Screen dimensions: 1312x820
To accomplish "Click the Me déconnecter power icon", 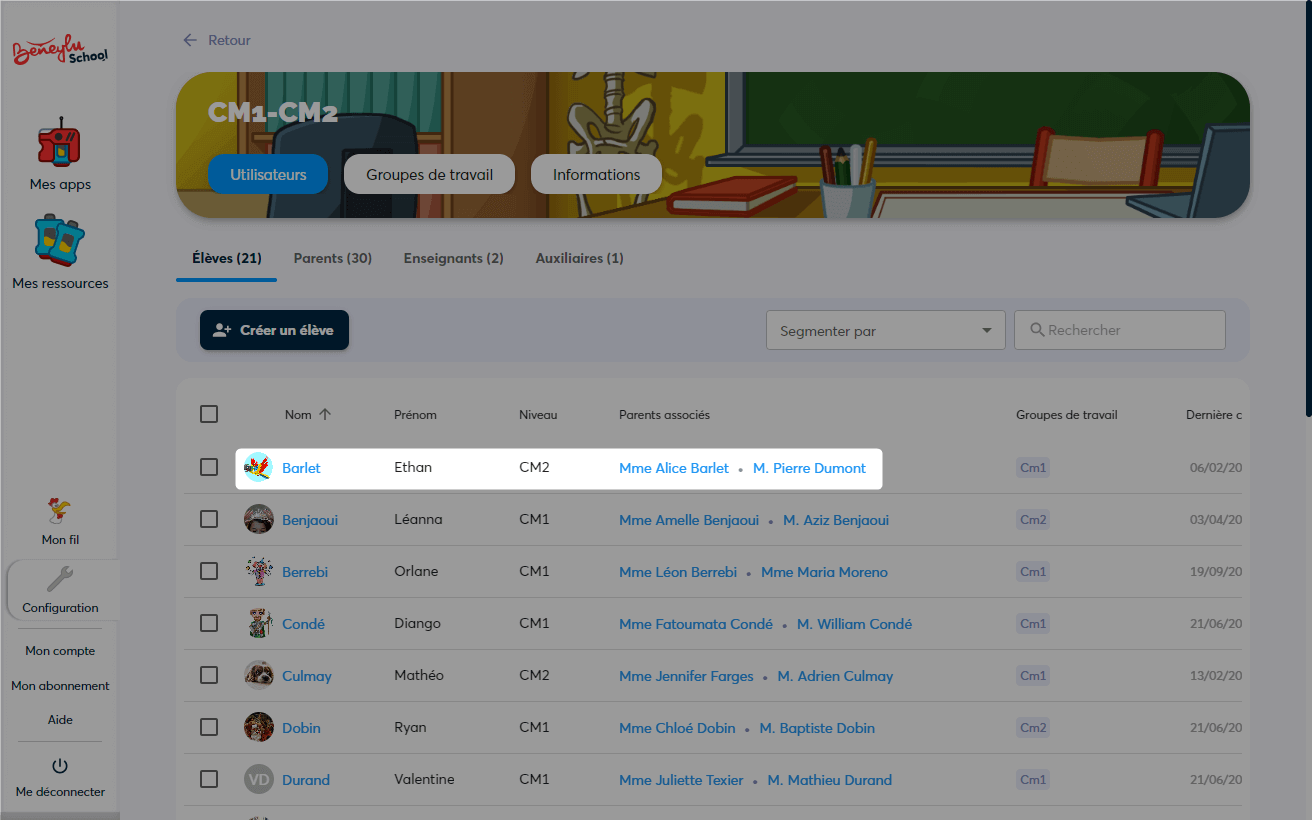I will [x=60, y=766].
